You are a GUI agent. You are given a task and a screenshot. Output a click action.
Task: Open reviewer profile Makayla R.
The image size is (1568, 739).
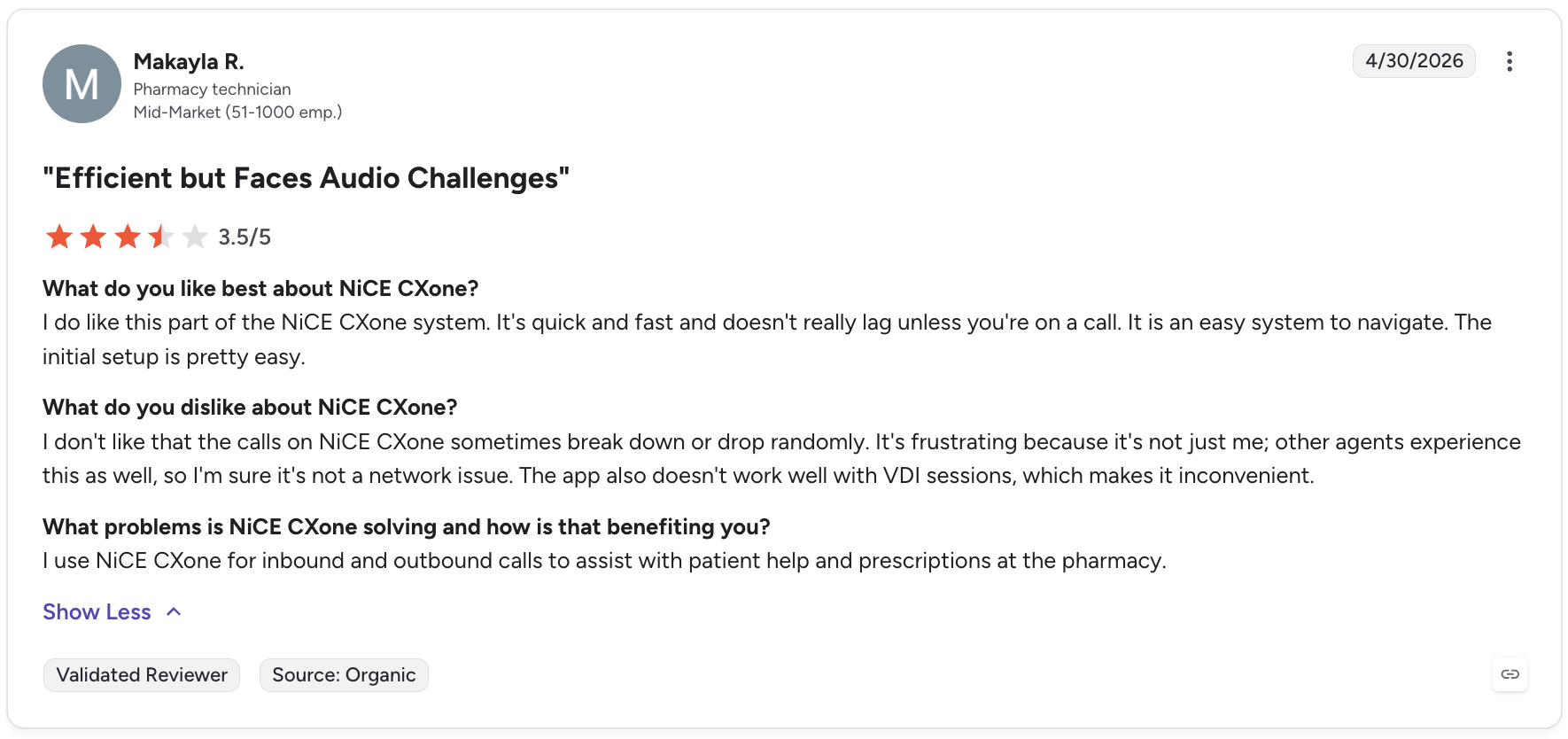coord(189,62)
